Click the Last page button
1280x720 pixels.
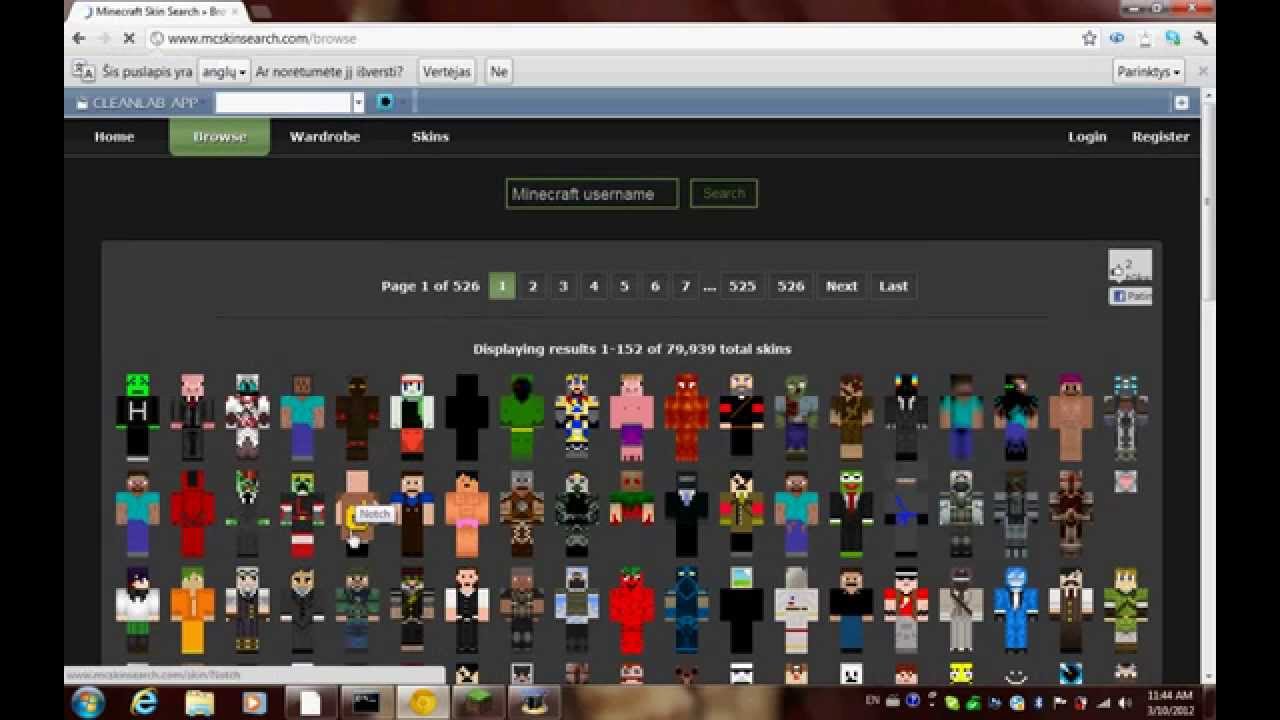(x=893, y=286)
